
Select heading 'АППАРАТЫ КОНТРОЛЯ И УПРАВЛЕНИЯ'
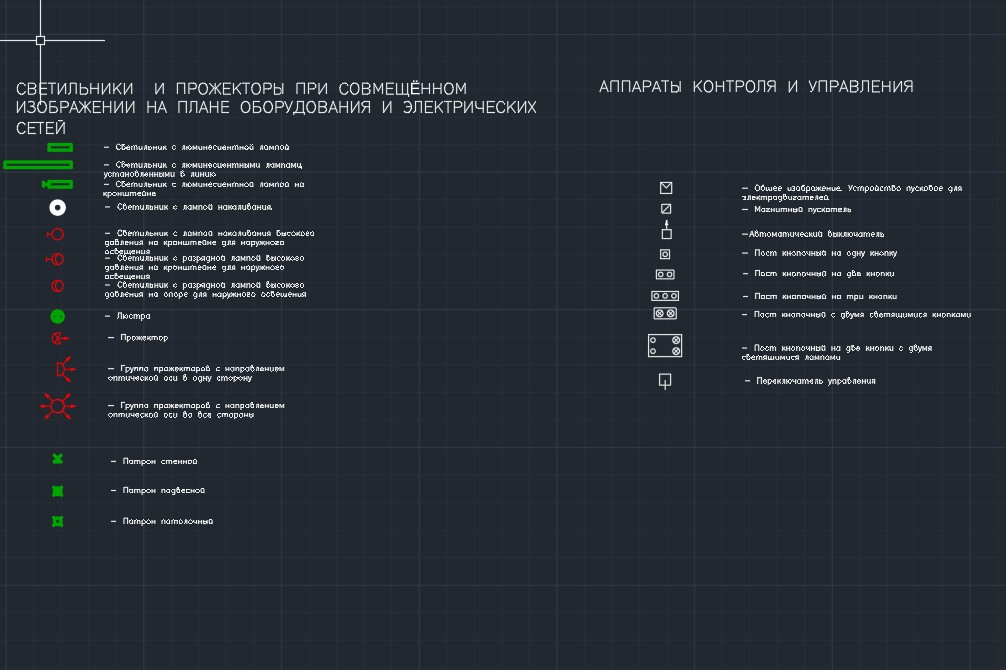[x=756, y=87]
